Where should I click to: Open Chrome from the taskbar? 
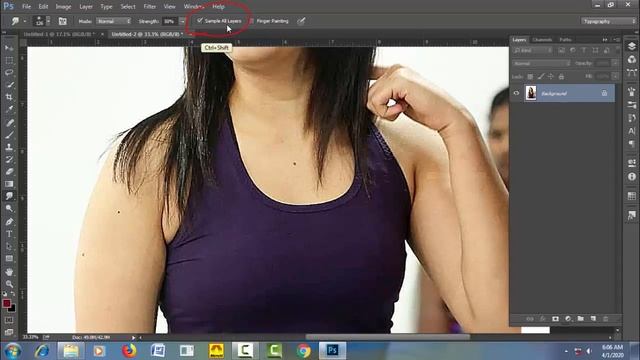pos(303,351)
